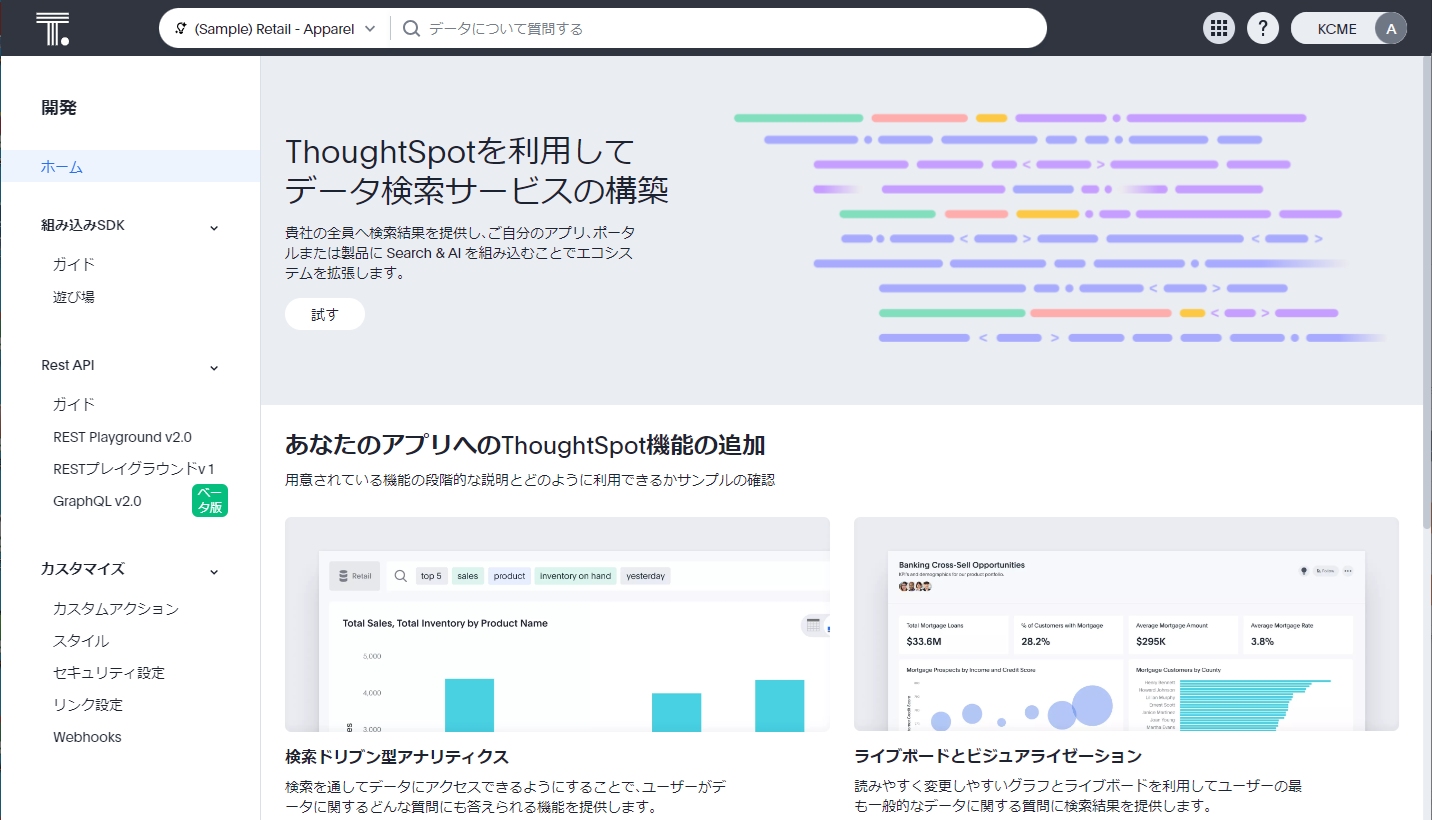Open REST Playground v2.0
Image resolution: width=1432 pixels, height=820 pixels.
click(x=122, y=437)
